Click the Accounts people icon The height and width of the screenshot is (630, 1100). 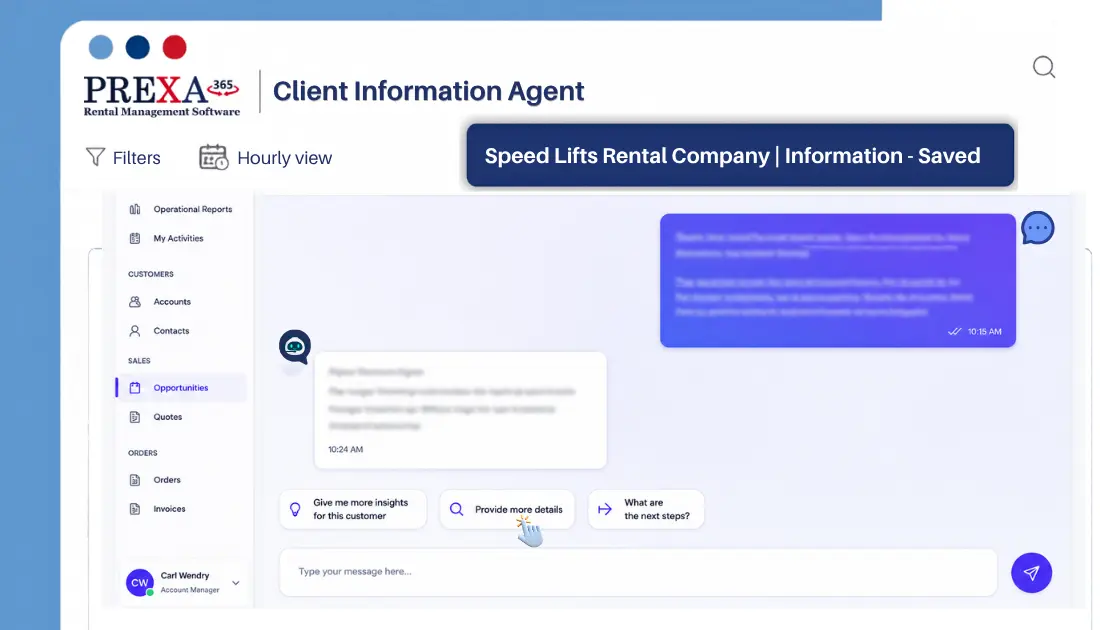pyautogui.click(x=135, y=302)
